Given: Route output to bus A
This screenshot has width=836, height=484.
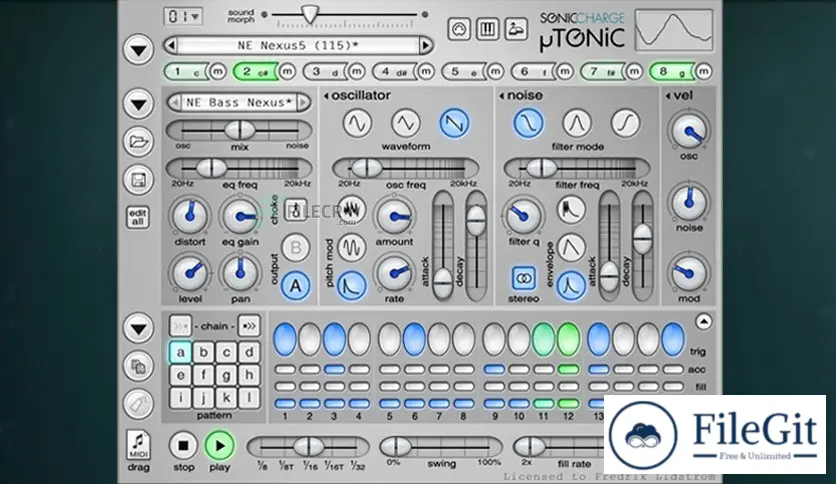Looking at the screenshot, I should [295, 286].
